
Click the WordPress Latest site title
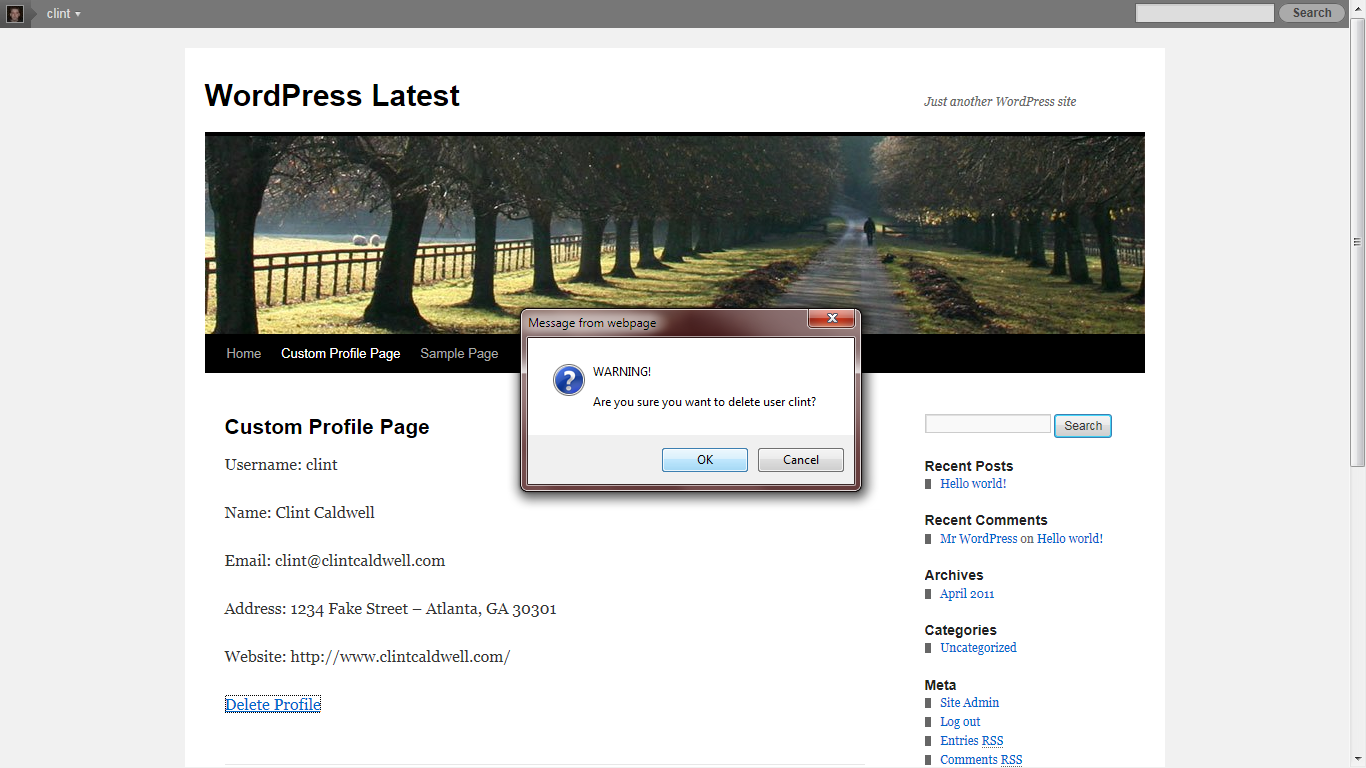(x=332, y=96)
